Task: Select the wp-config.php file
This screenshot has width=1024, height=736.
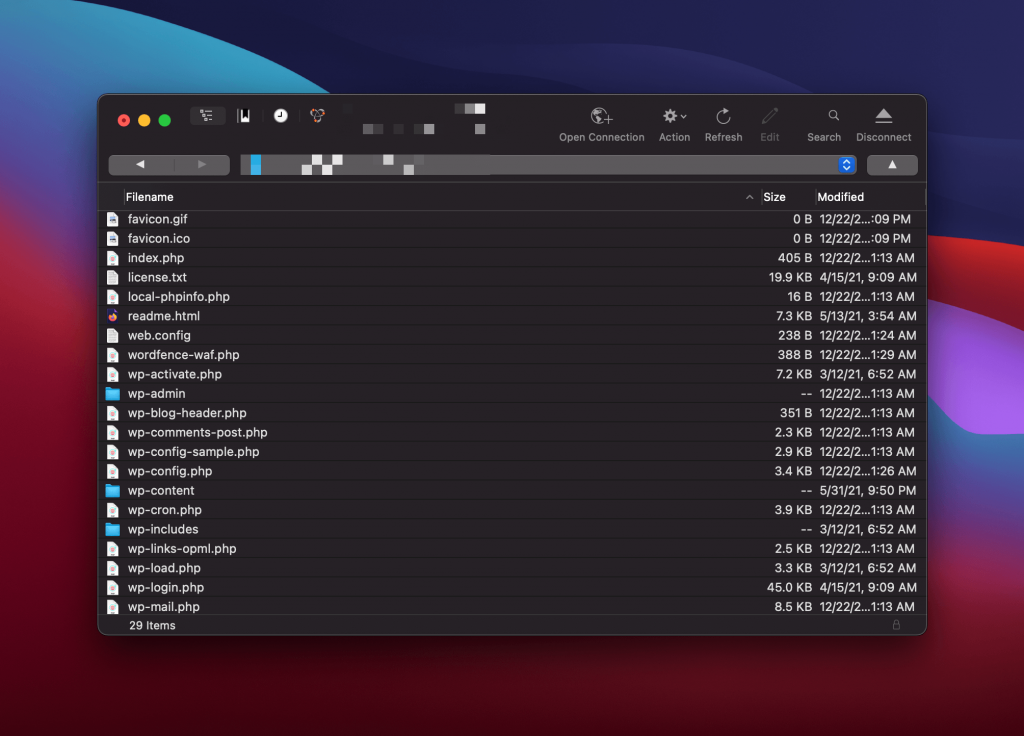Action: tap(170, 471)
